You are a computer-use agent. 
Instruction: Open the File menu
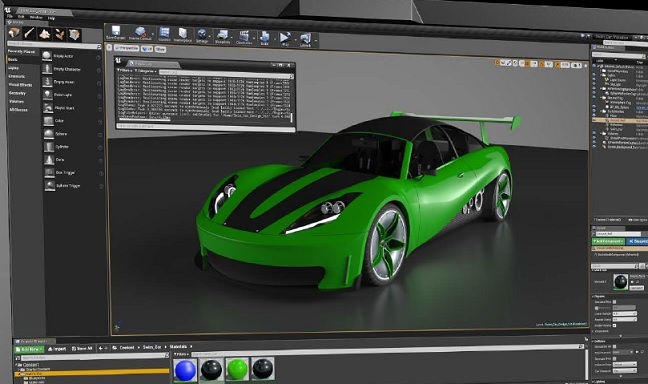tap(9, 16)
